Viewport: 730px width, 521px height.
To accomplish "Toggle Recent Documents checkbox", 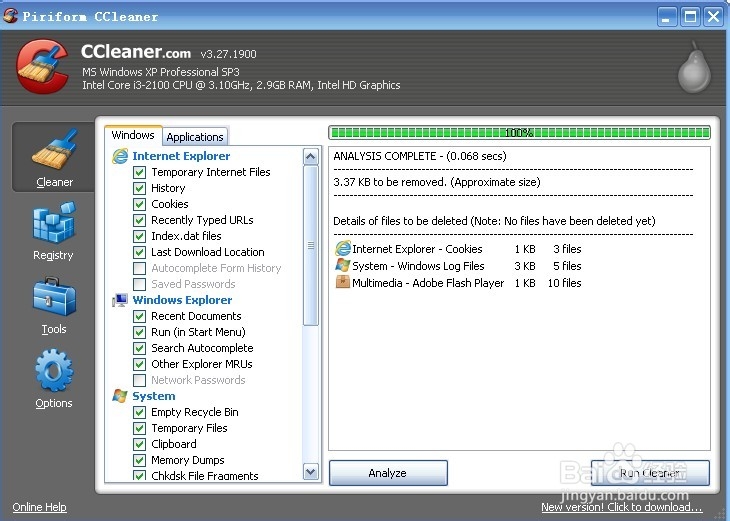I will pos(139,316).
